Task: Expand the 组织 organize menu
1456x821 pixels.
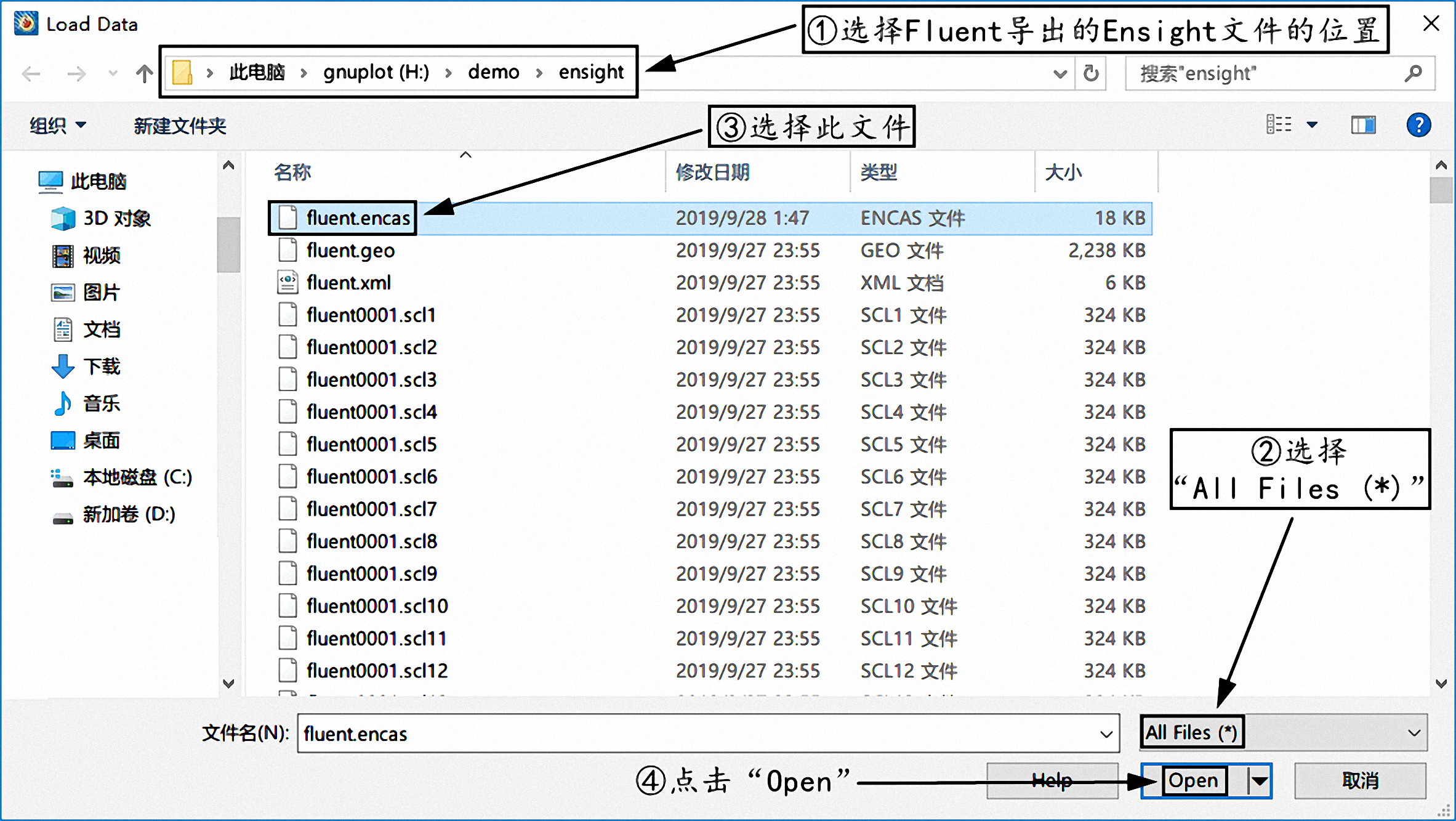Action: pyautogui.click(x=58, y=126)
